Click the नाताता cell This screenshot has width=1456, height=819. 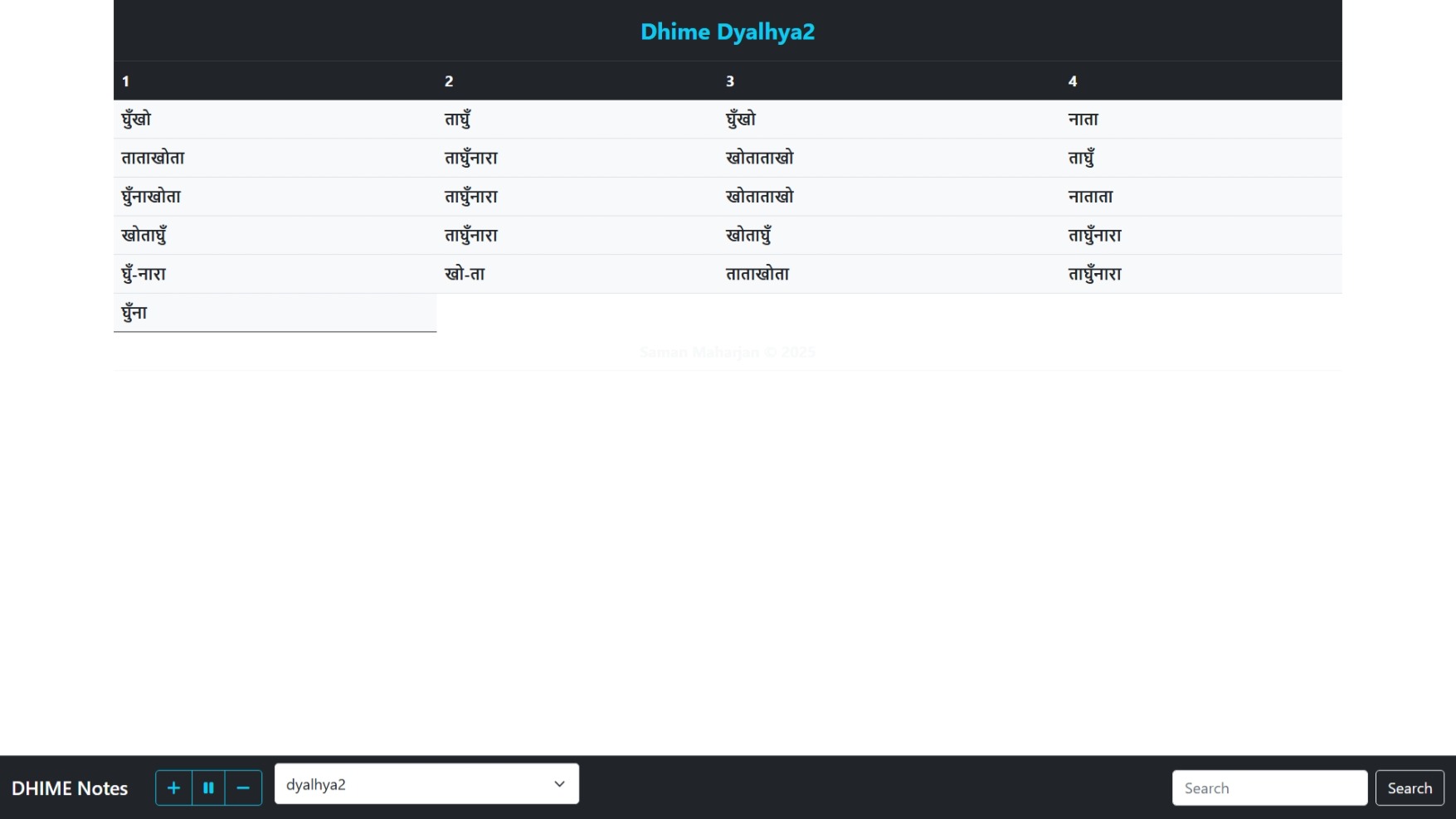pos(1090,197)
